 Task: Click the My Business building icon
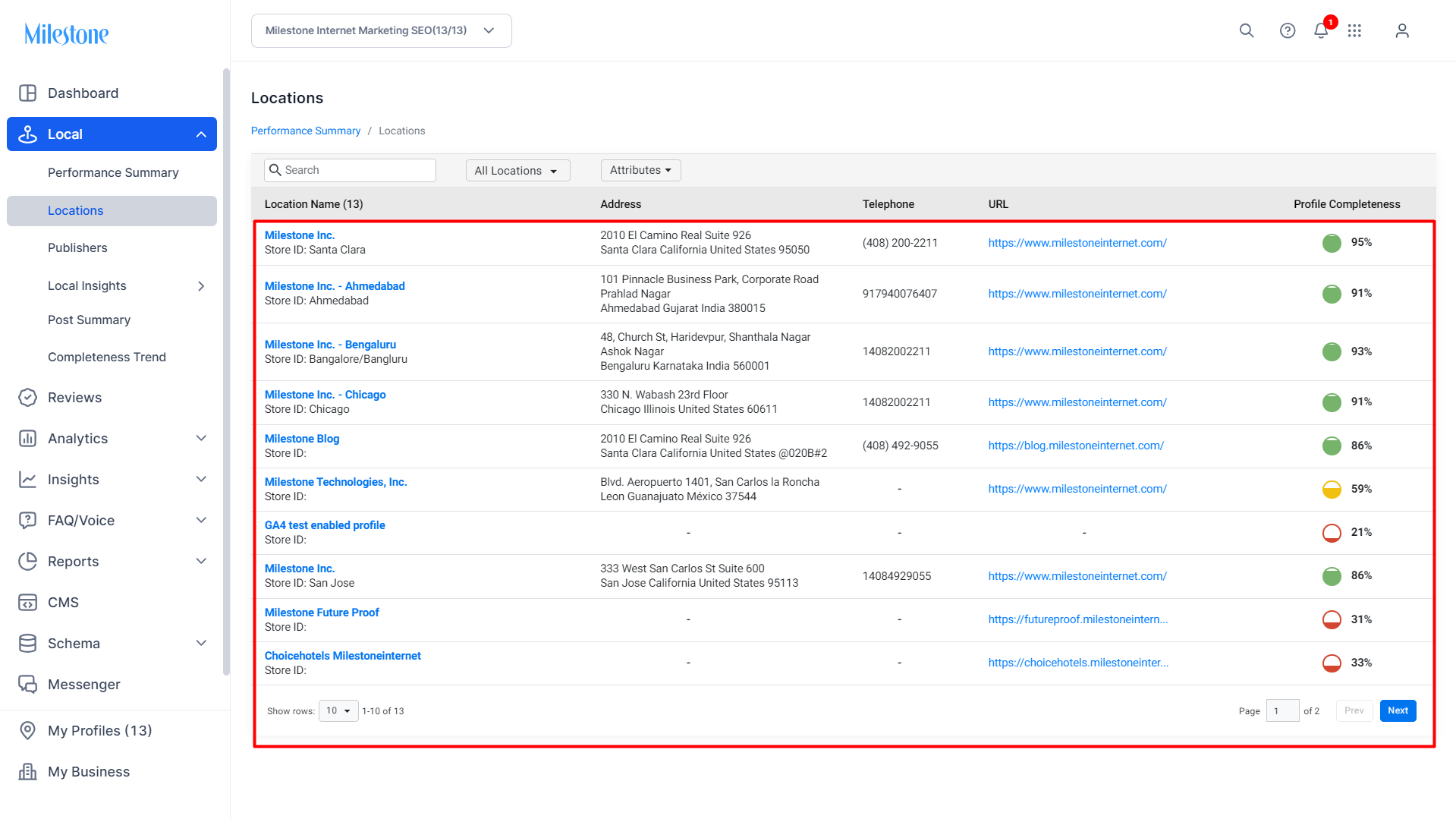click(x=28, y=772)
